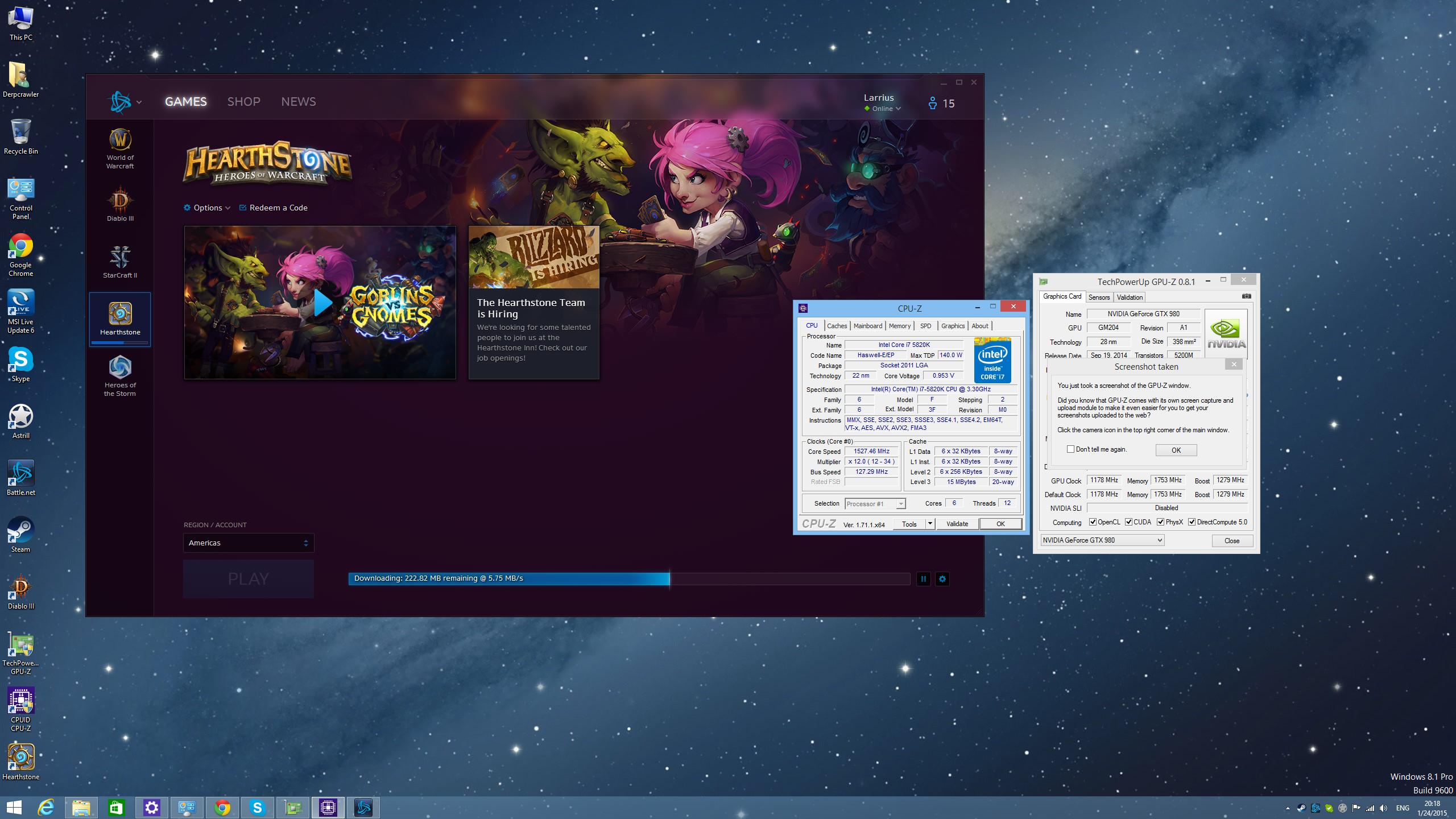
Task: Select StarCraft II in the Battle.net sidebar
Action: pyautogui.click(x=120, y=262)
